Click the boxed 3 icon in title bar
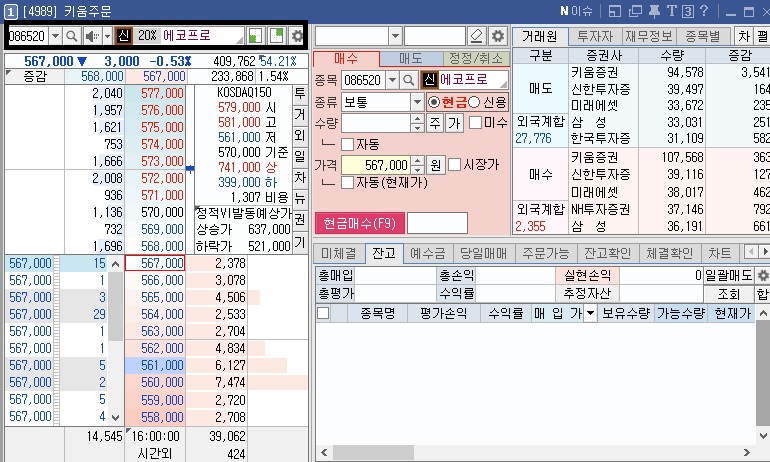Image resolution: width=770 pixels, height=462 pixels. 688,11
